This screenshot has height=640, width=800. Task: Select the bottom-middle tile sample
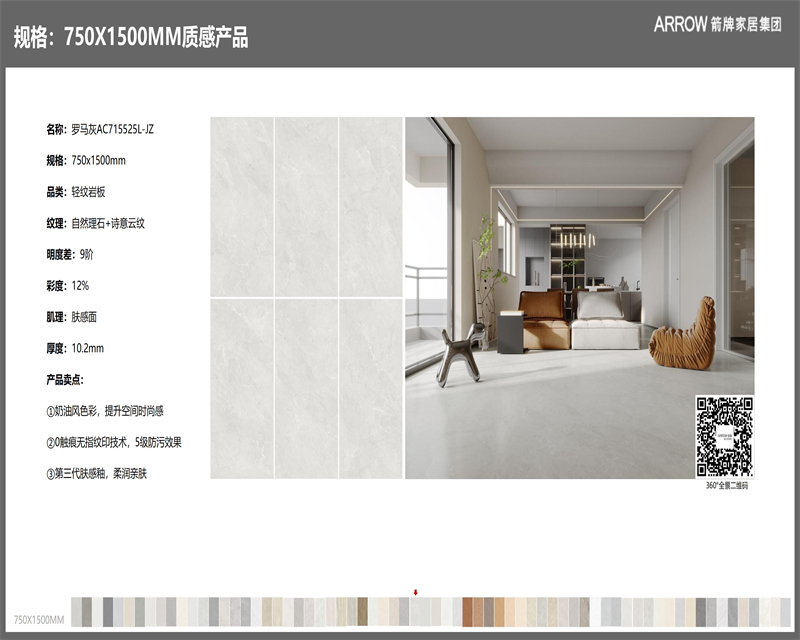click(306, 388)
